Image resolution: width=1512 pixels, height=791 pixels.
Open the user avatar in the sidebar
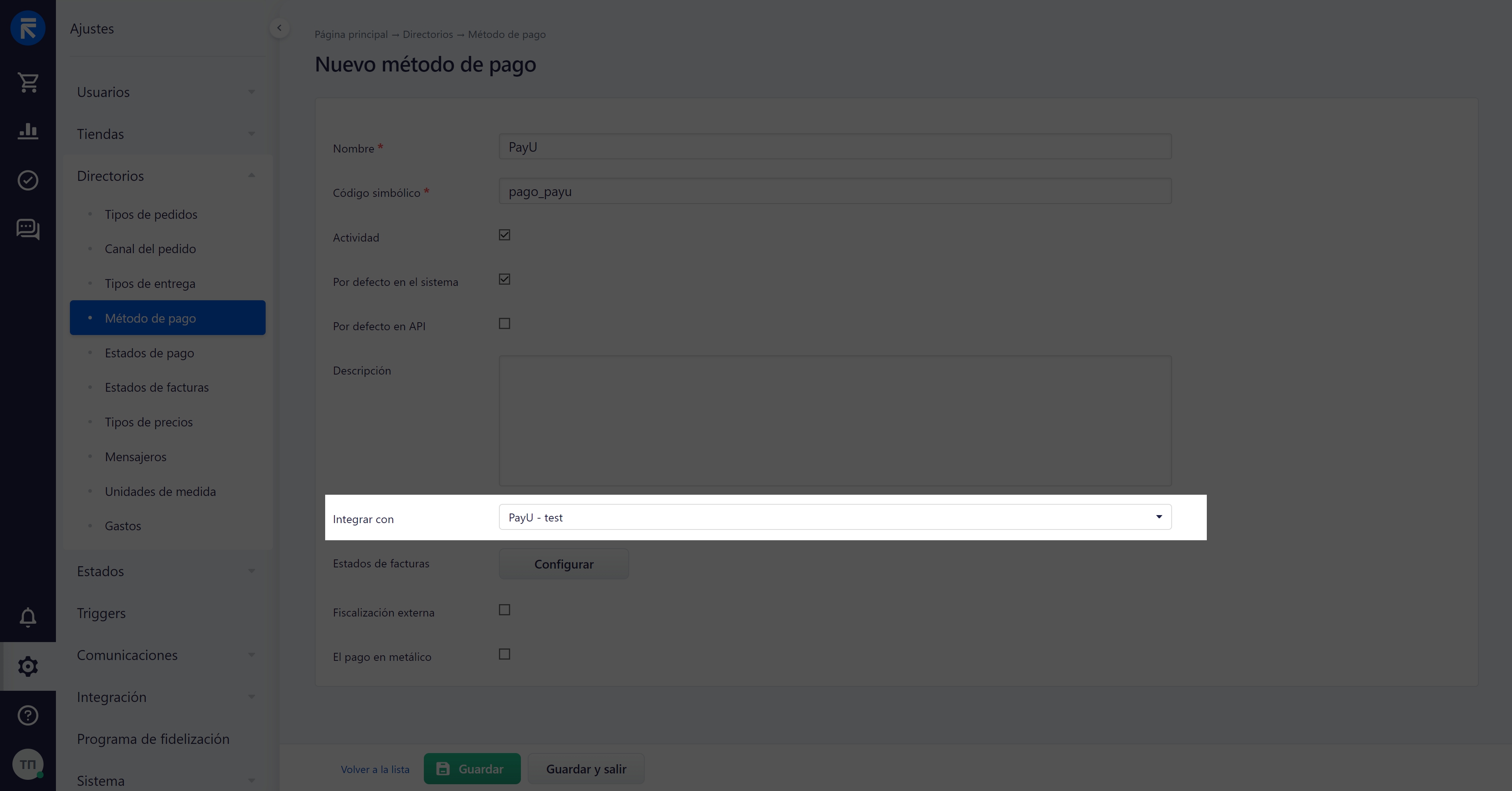tap(28, 764)
